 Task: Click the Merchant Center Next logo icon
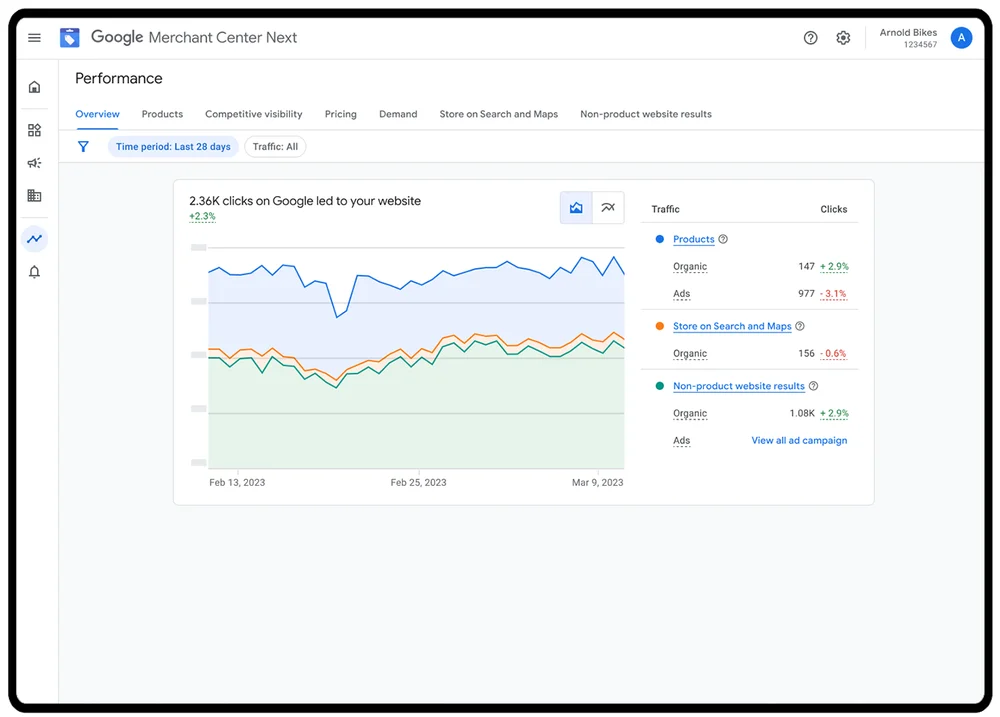[69, 37]
